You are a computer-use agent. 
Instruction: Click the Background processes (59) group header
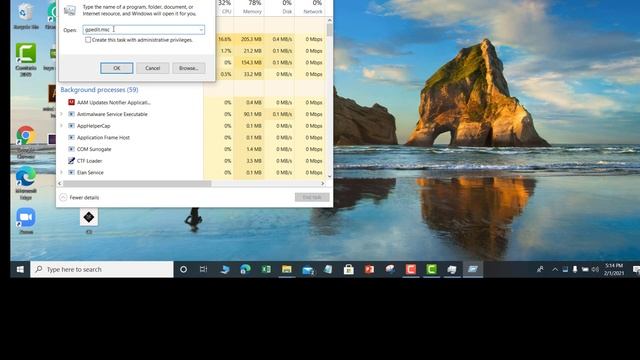pyautogui.click(x=99, y=90)
